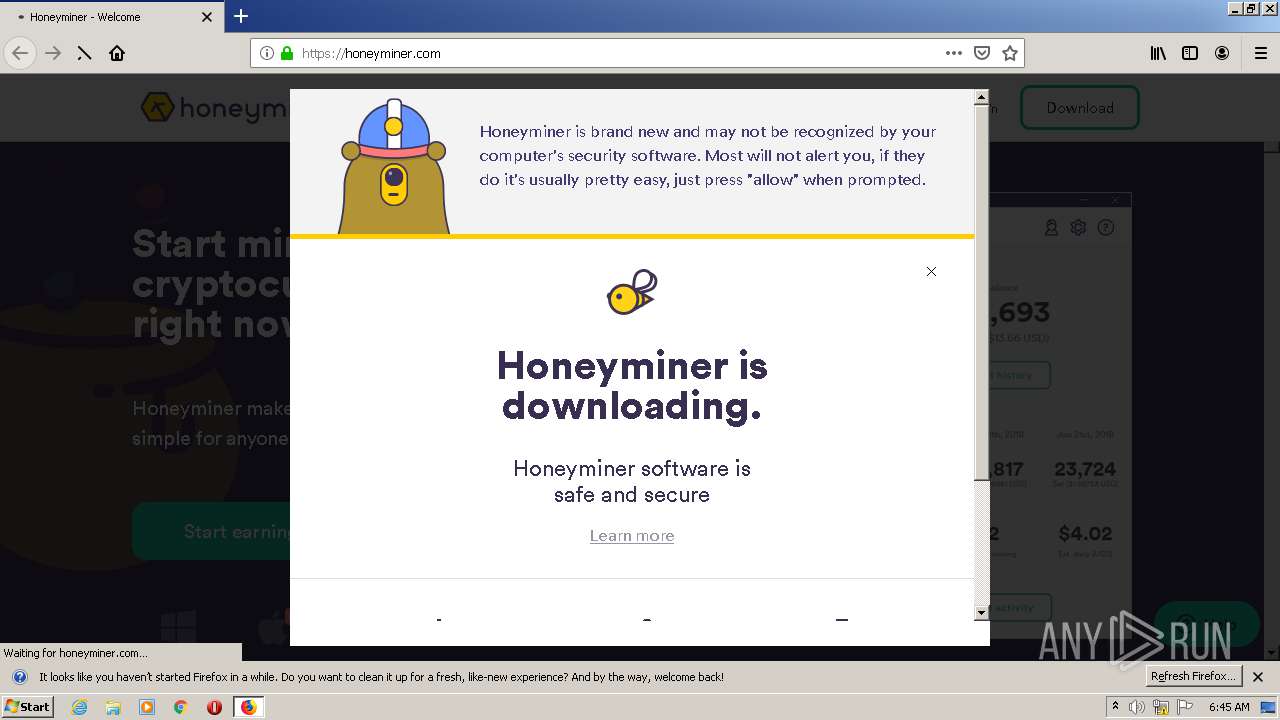
Task: Click the Honeyminer bee logo in dialog
Action: (x=632, y=292)
